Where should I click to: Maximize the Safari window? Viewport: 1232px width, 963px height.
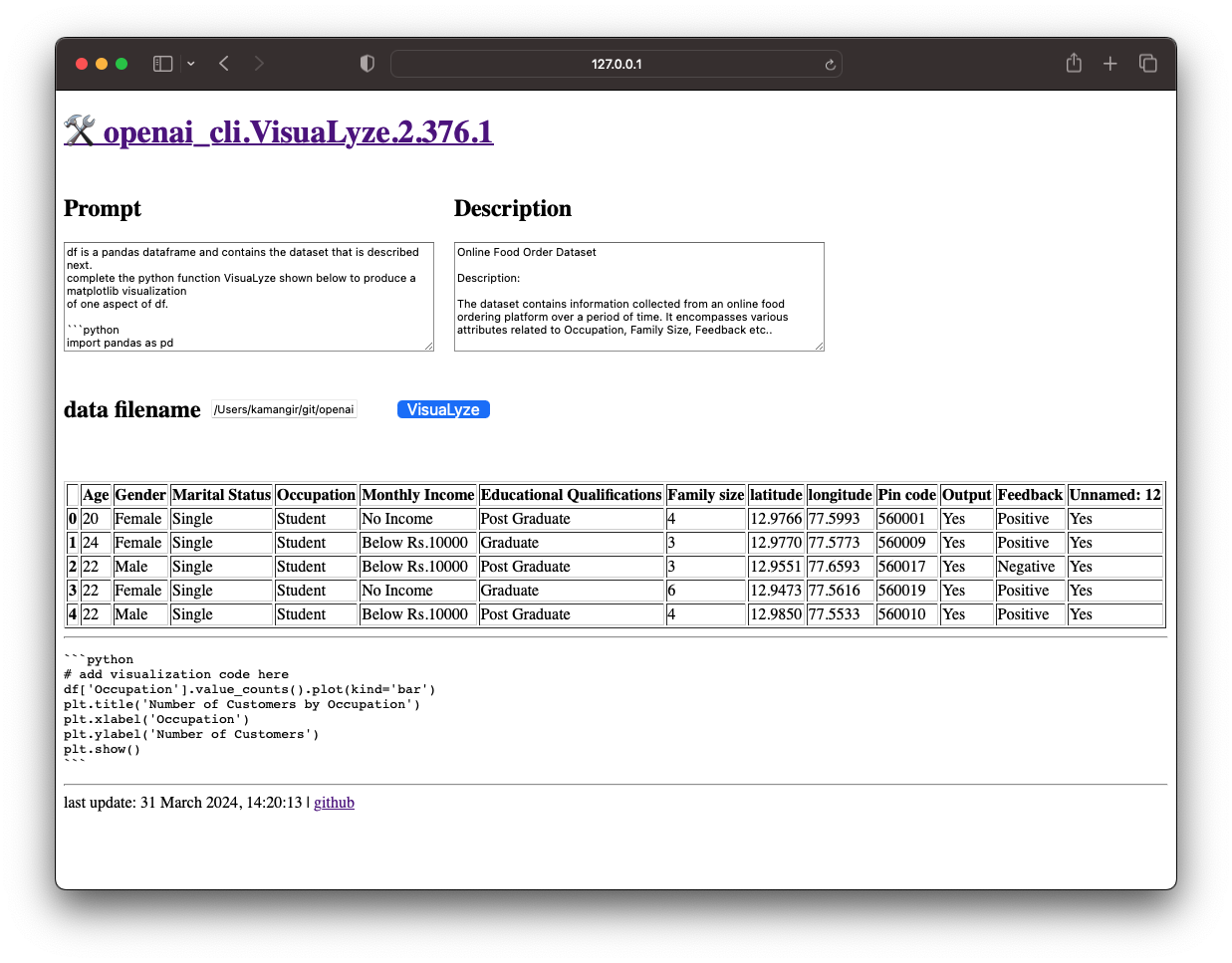tap(122, 64)
